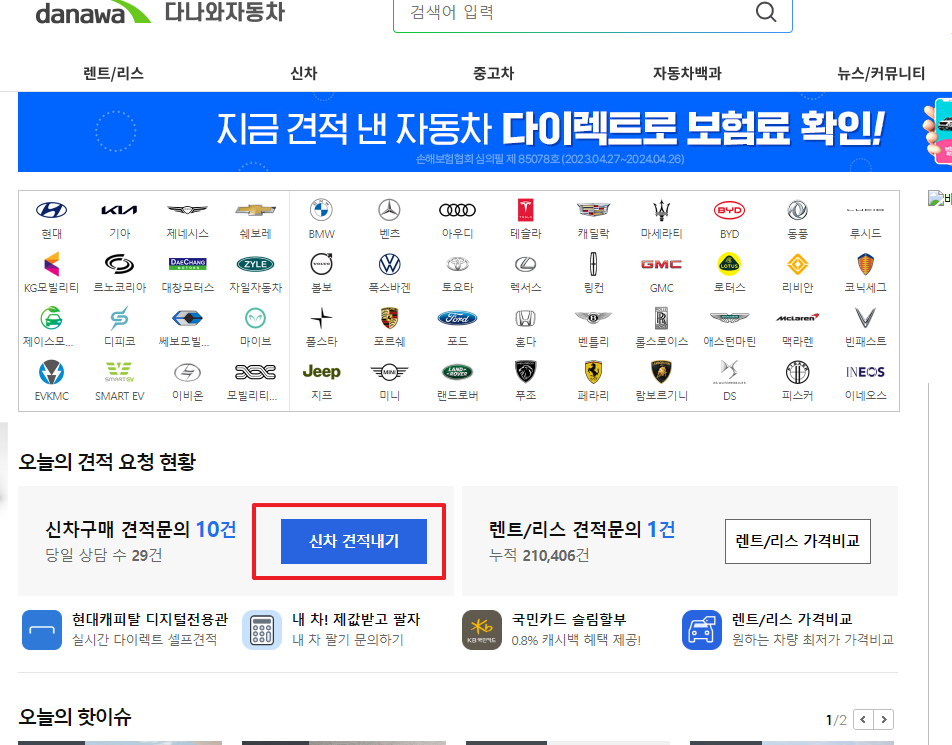Click the Land Rover logo
The width and height of the screenshot is (952, 745).
click(457, 372)
